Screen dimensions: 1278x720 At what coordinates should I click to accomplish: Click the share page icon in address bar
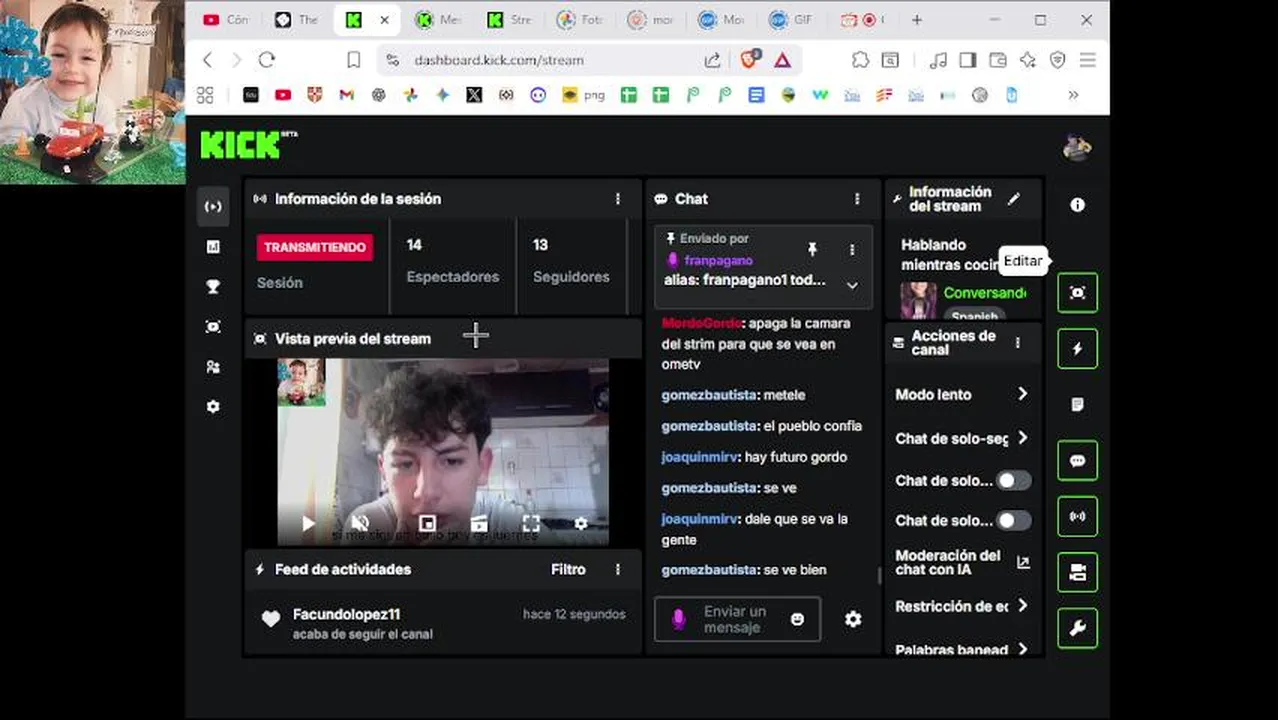[x=712, y=60]
